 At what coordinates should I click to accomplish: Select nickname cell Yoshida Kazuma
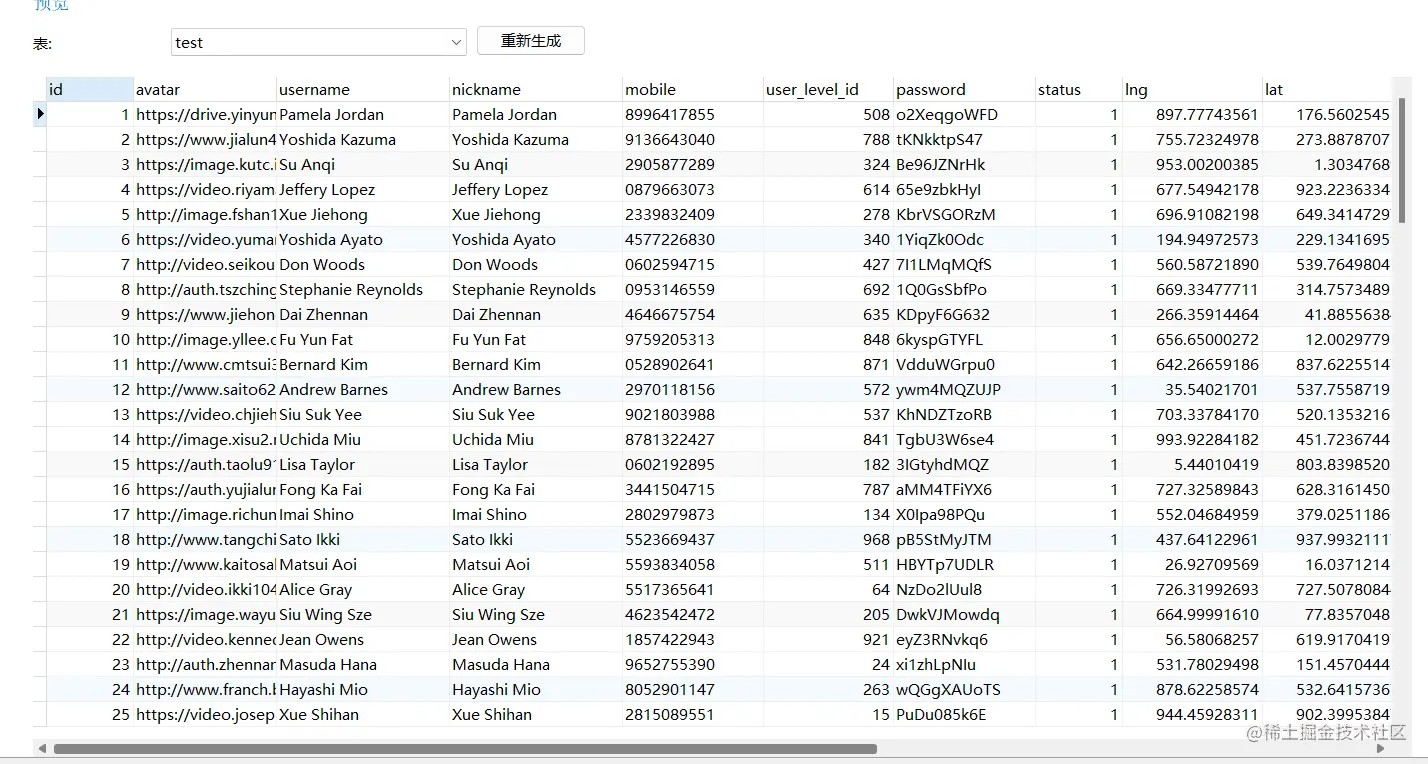click(536, 139)
